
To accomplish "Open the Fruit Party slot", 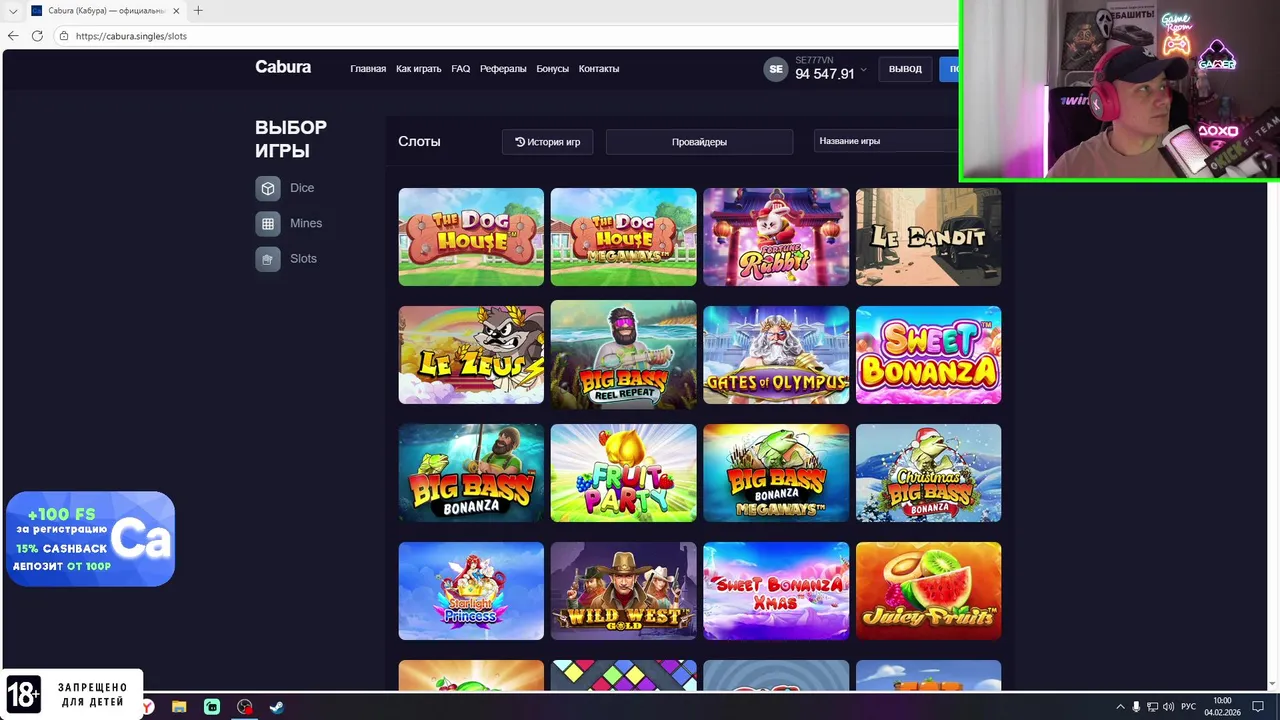I will [623, 473].
